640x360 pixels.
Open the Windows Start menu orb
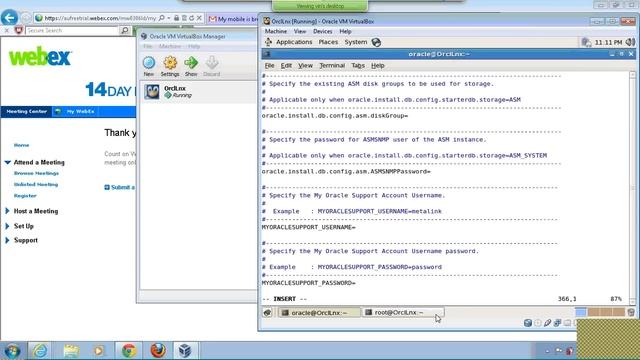[x=12, y=351]
